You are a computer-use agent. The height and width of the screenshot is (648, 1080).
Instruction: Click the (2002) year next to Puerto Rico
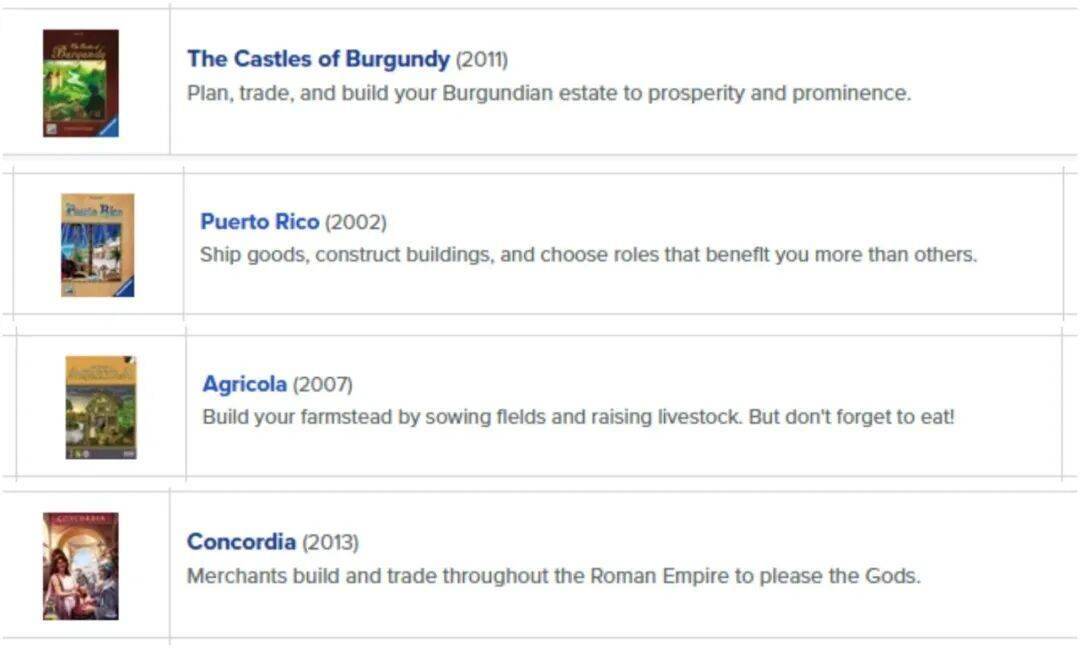(355, 222)
